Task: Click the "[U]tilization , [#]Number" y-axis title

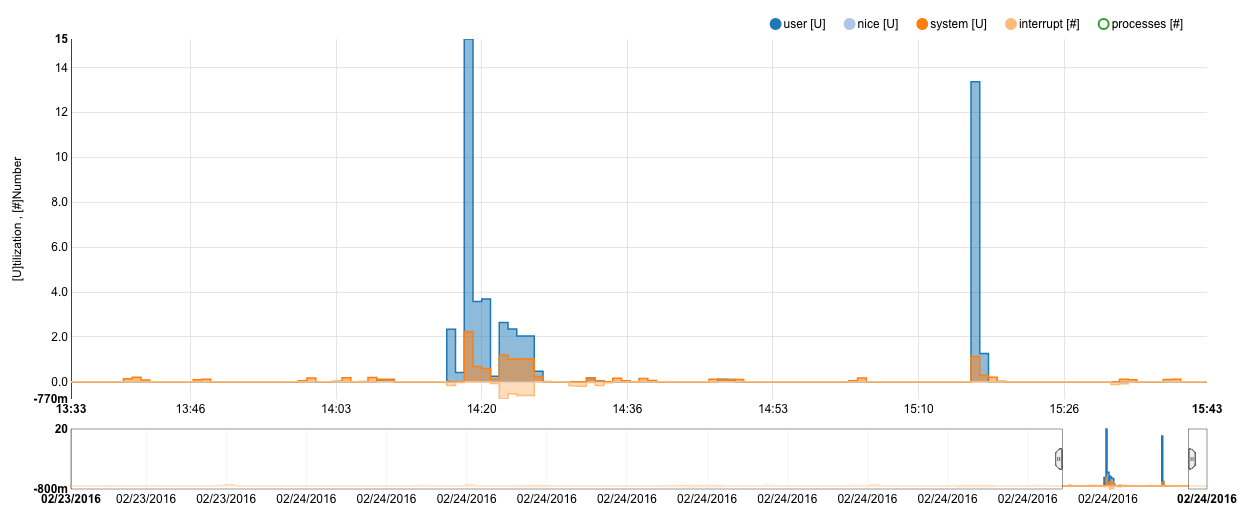Action: click(x=18, y=218)
